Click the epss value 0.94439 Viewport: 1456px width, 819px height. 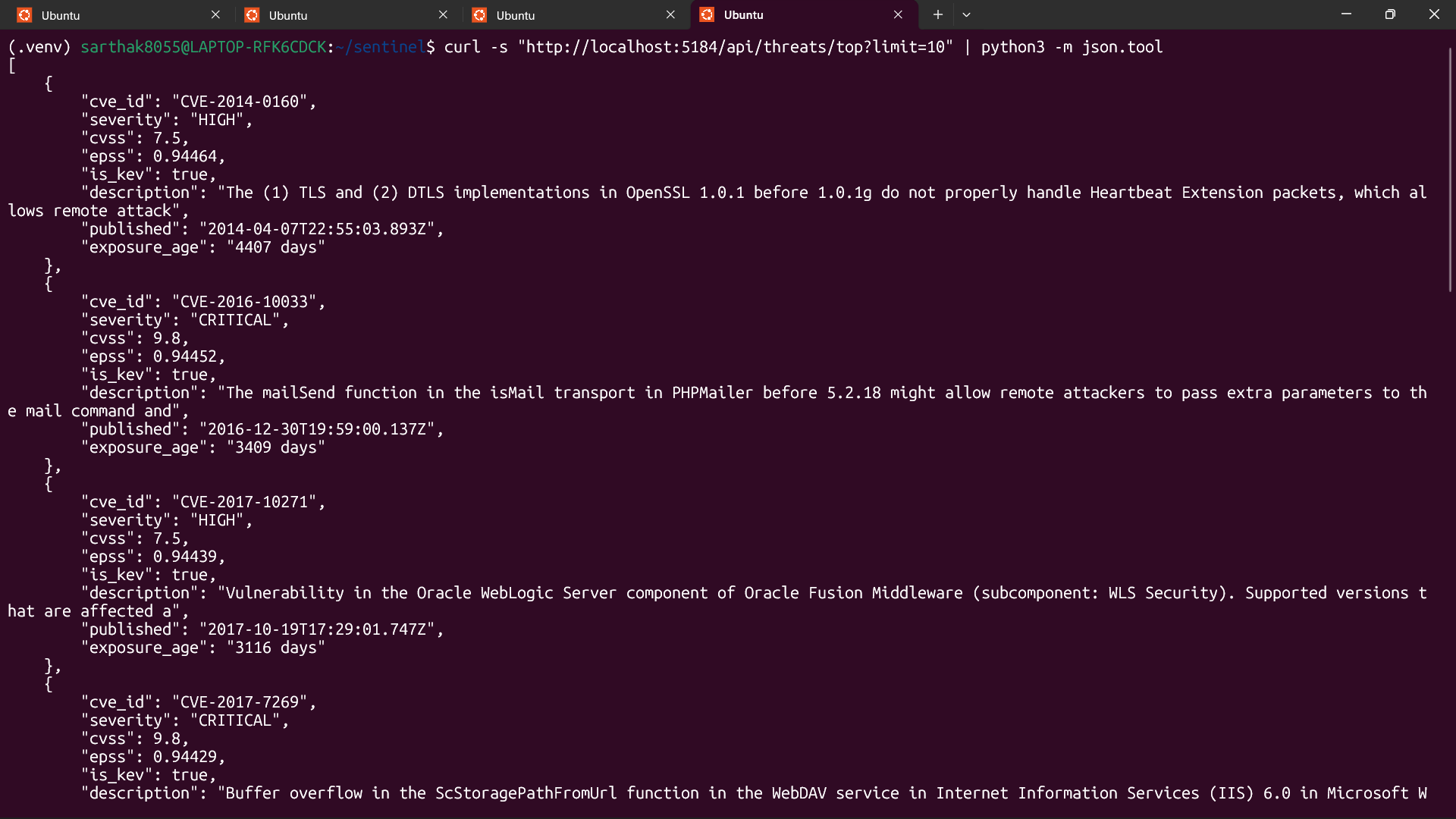click(185, 557)
